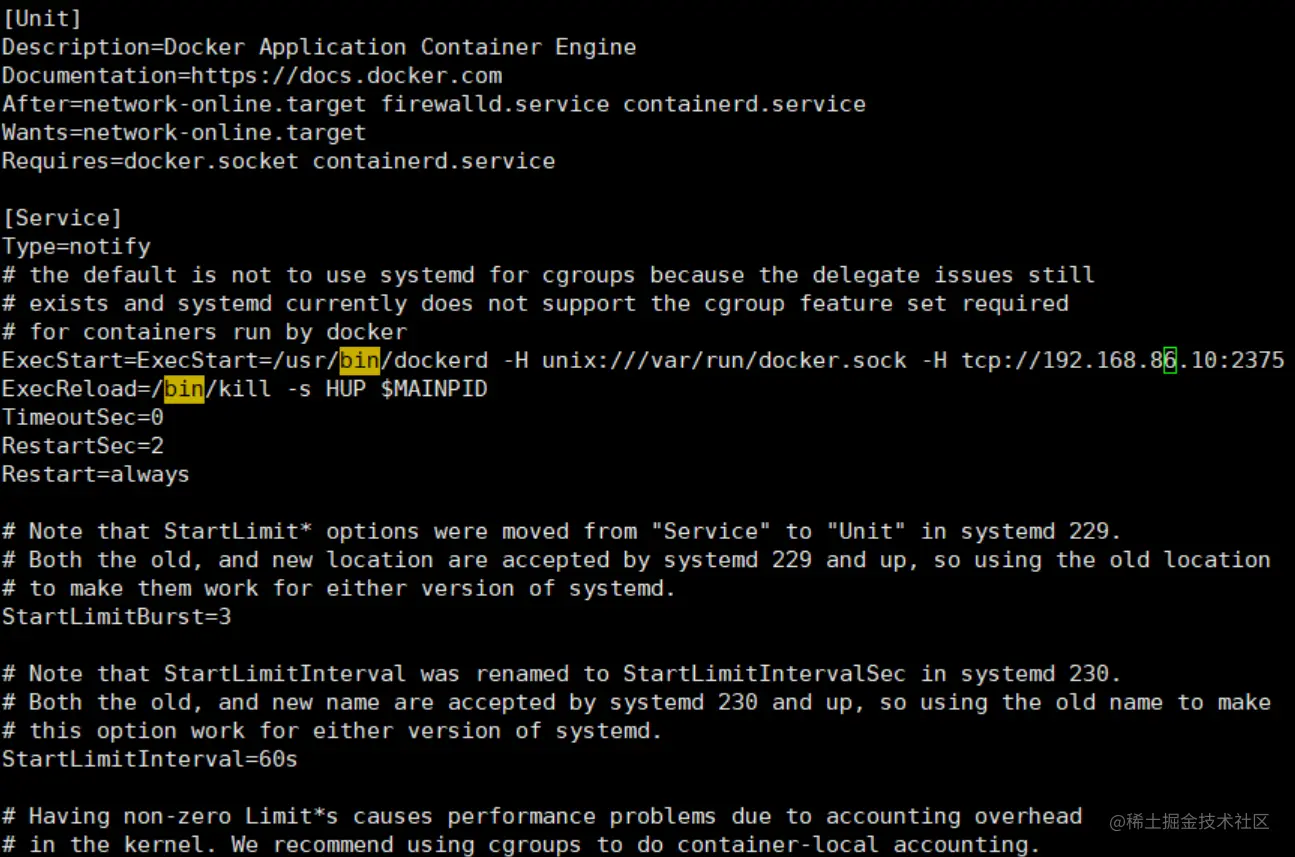Viewport: 1295px width, 857px height.
Task: Click comment '# this option work for either'
Action: click(332, 730)
